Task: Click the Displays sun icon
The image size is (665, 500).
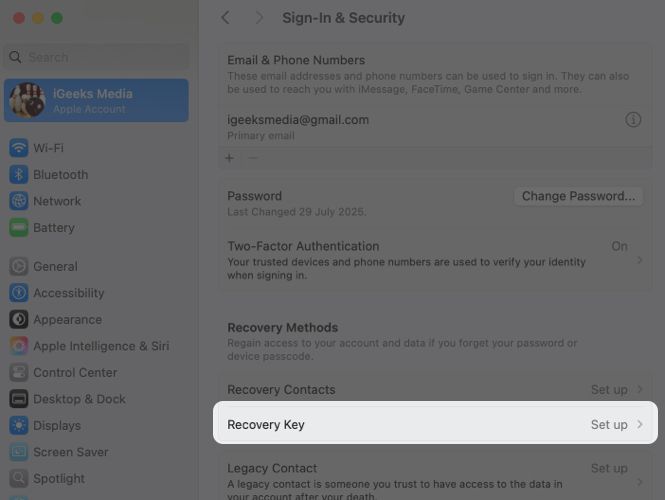Action: tap(19, 425)
